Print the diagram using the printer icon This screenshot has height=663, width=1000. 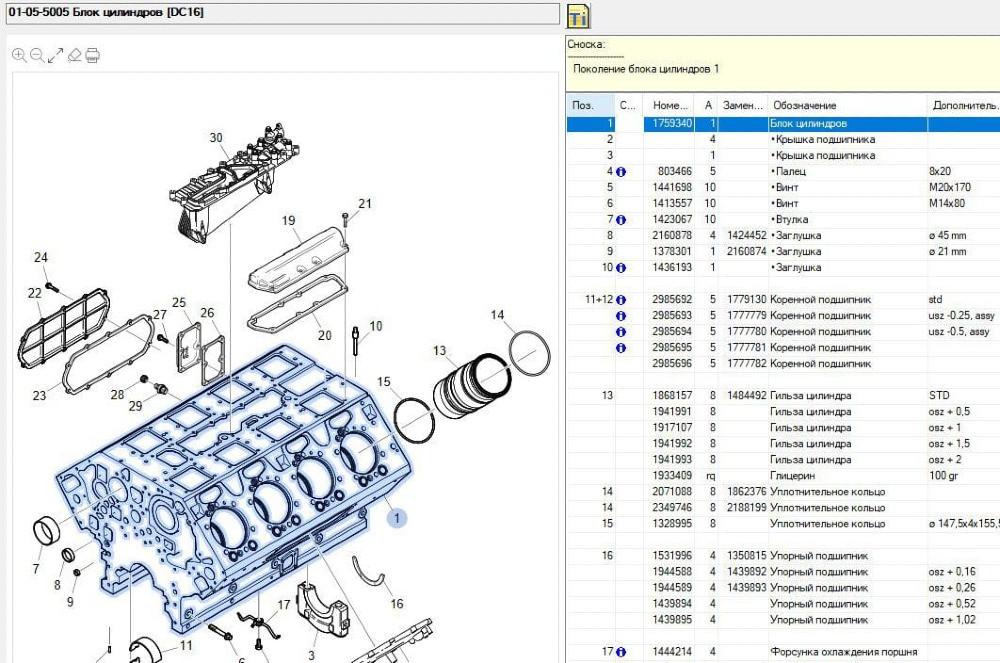92,55
